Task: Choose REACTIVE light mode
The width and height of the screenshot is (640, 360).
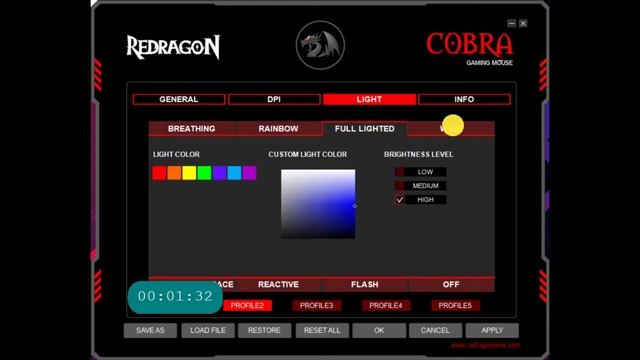Action: [278, 284]
